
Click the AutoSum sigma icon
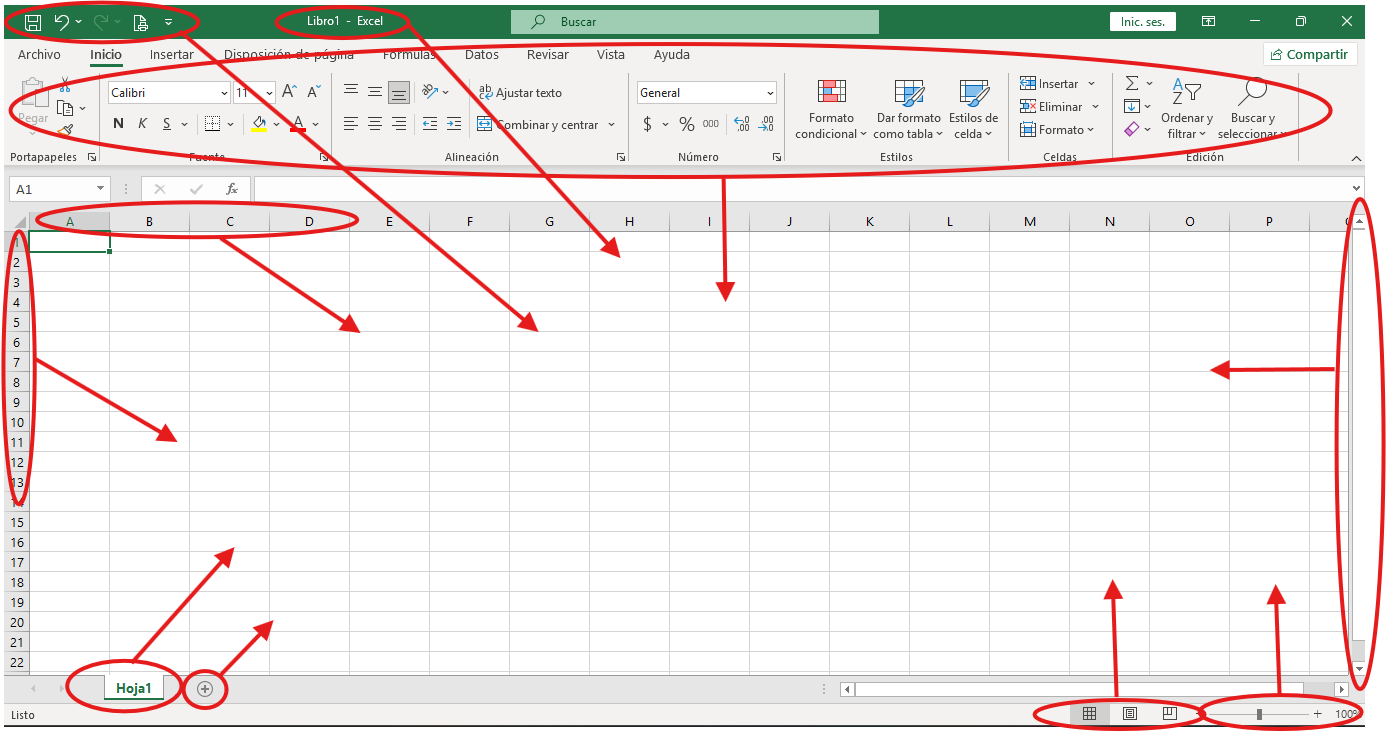pos(1132,83)
